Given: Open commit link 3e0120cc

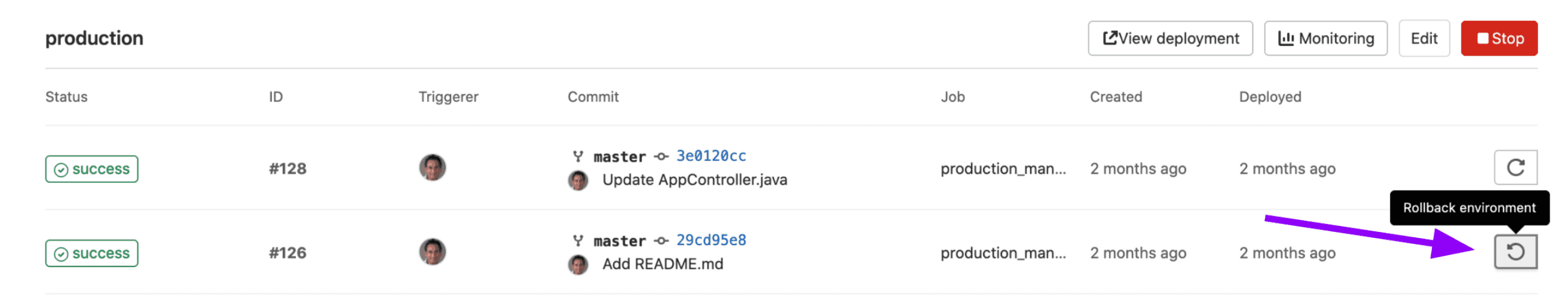Looking at the screenshot, I should pos(711,157).
